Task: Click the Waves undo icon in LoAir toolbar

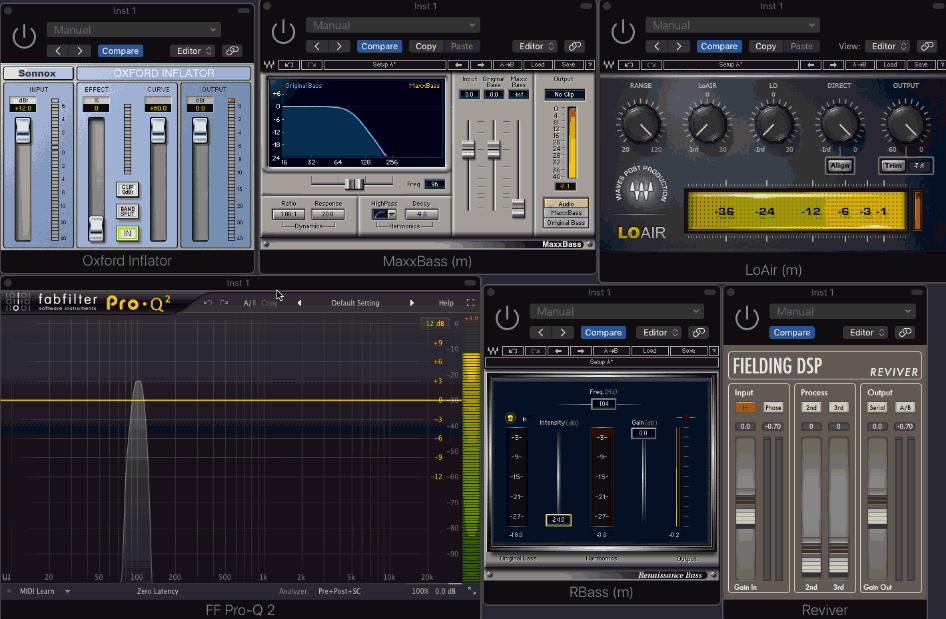Action: point(629,65)
